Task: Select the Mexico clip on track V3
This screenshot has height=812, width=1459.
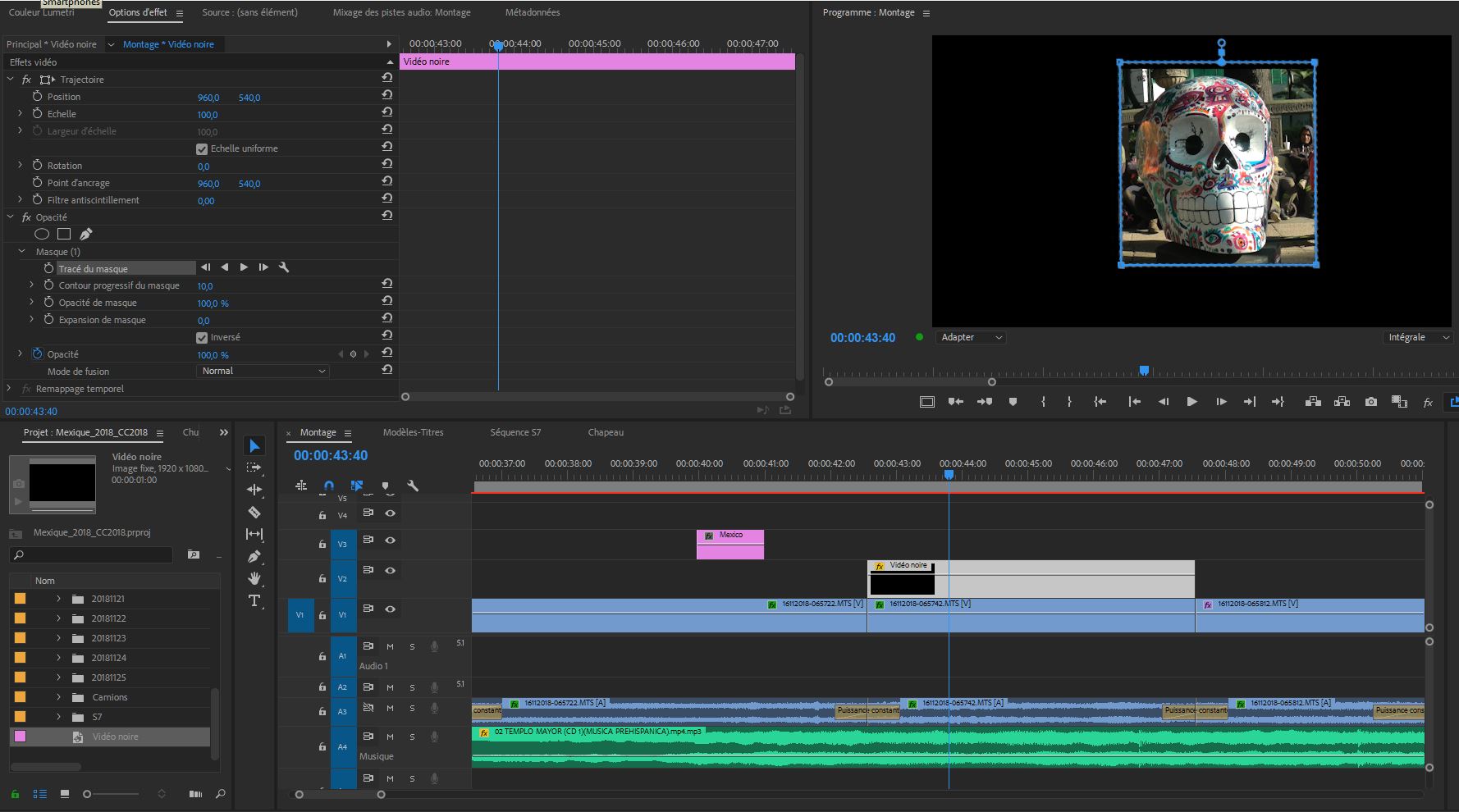Action: 729,545
